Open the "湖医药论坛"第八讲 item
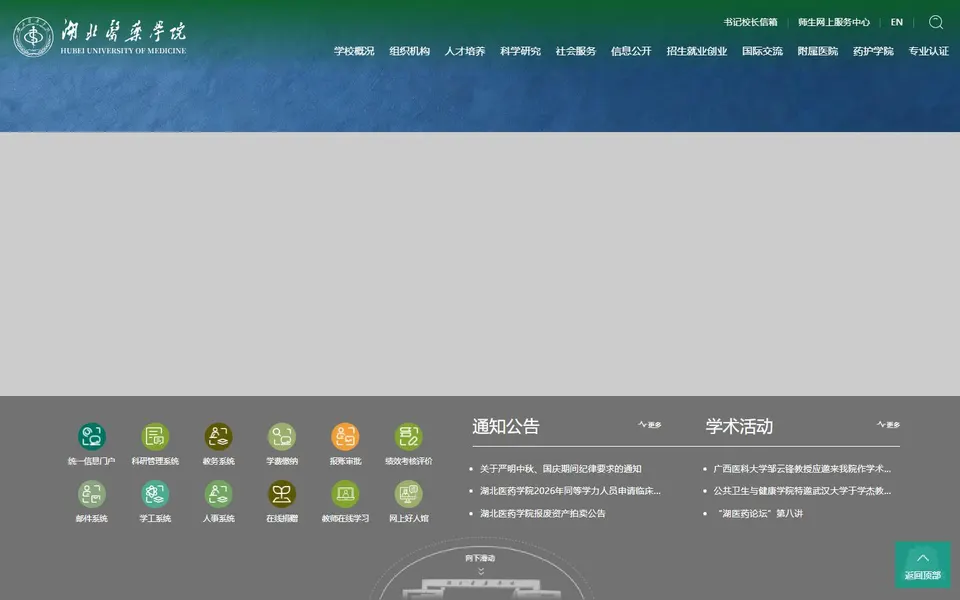The width and height of the screenshot is (960, 600). pyautogui.click(x=760, y=514)
